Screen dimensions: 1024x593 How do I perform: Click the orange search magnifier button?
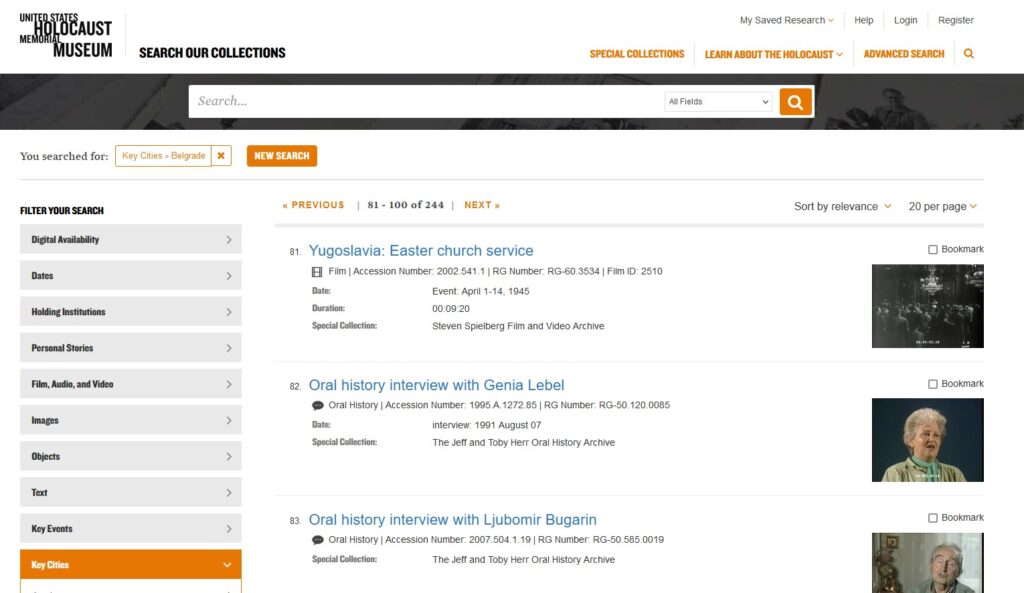click(795, 102)
